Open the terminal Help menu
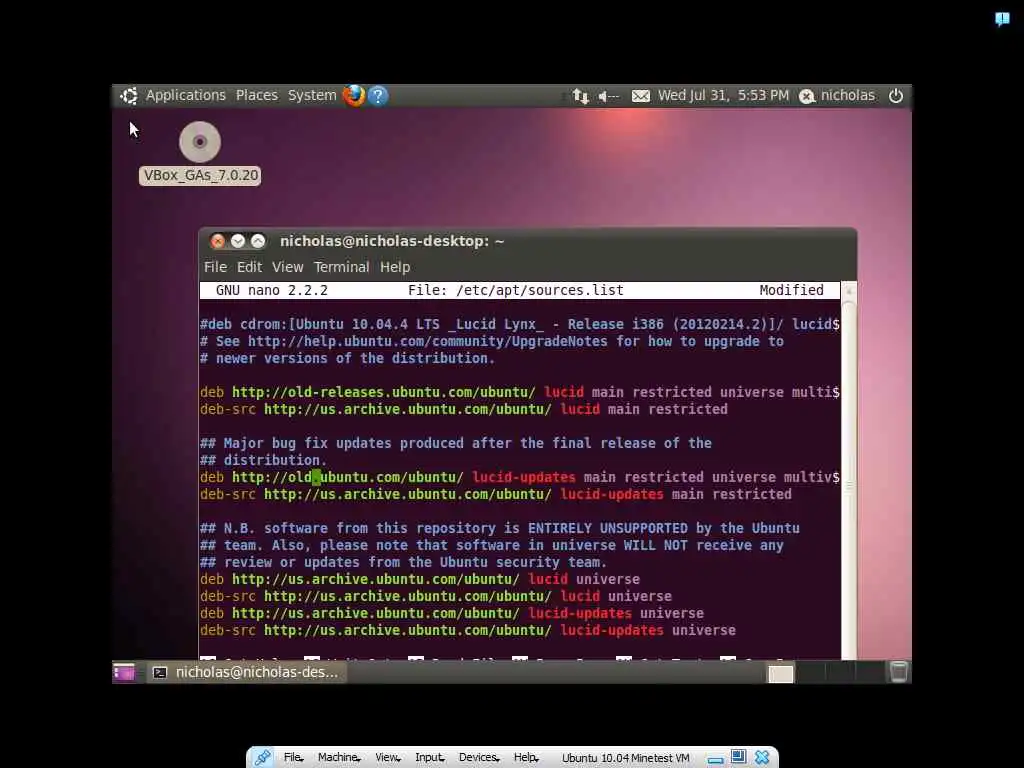Image resolution: width=1024 pixels, height=768 pixels. coord(395,267)
